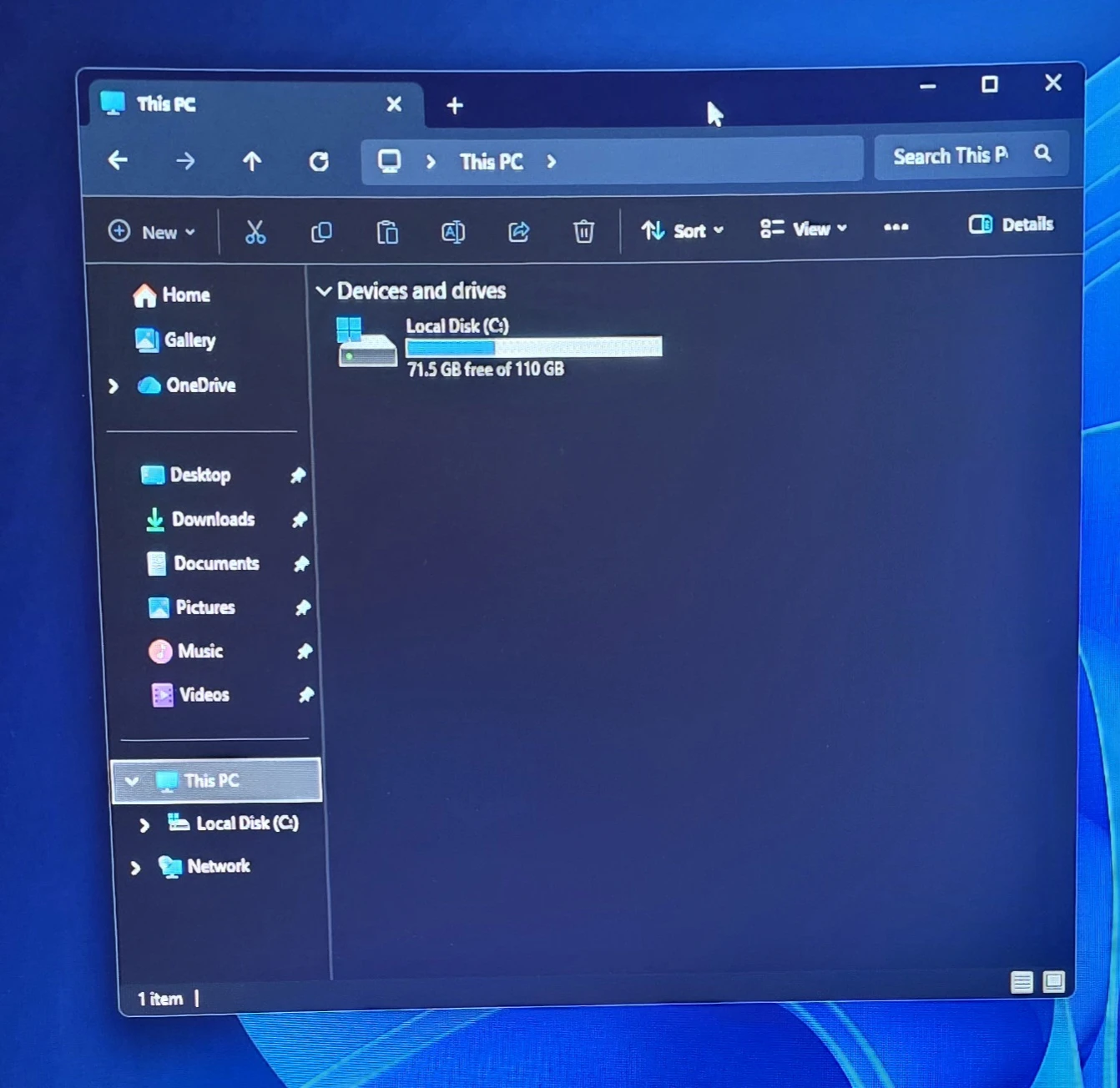Refresh the This PC view
The width and height of the screenshot is (1120, 1088).
tap(319, 161)
